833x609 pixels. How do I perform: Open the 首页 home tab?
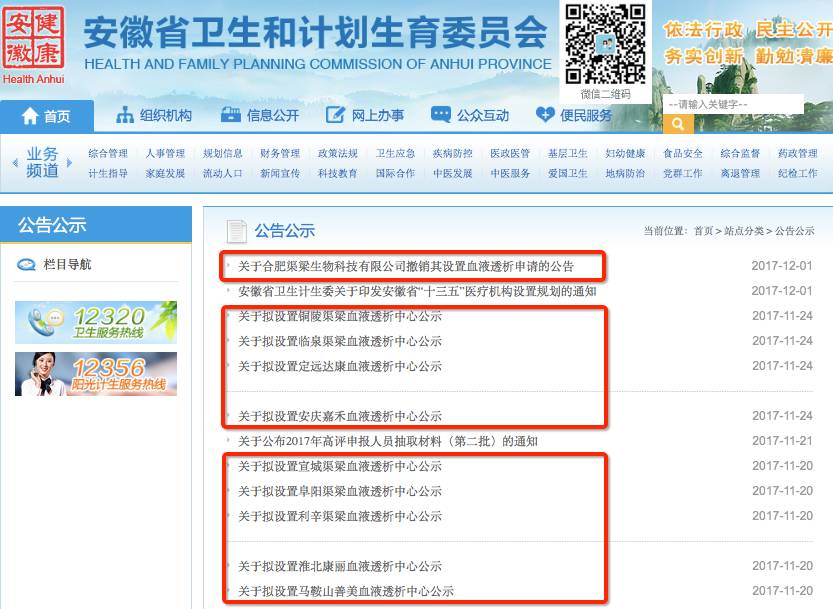point(47,116)
